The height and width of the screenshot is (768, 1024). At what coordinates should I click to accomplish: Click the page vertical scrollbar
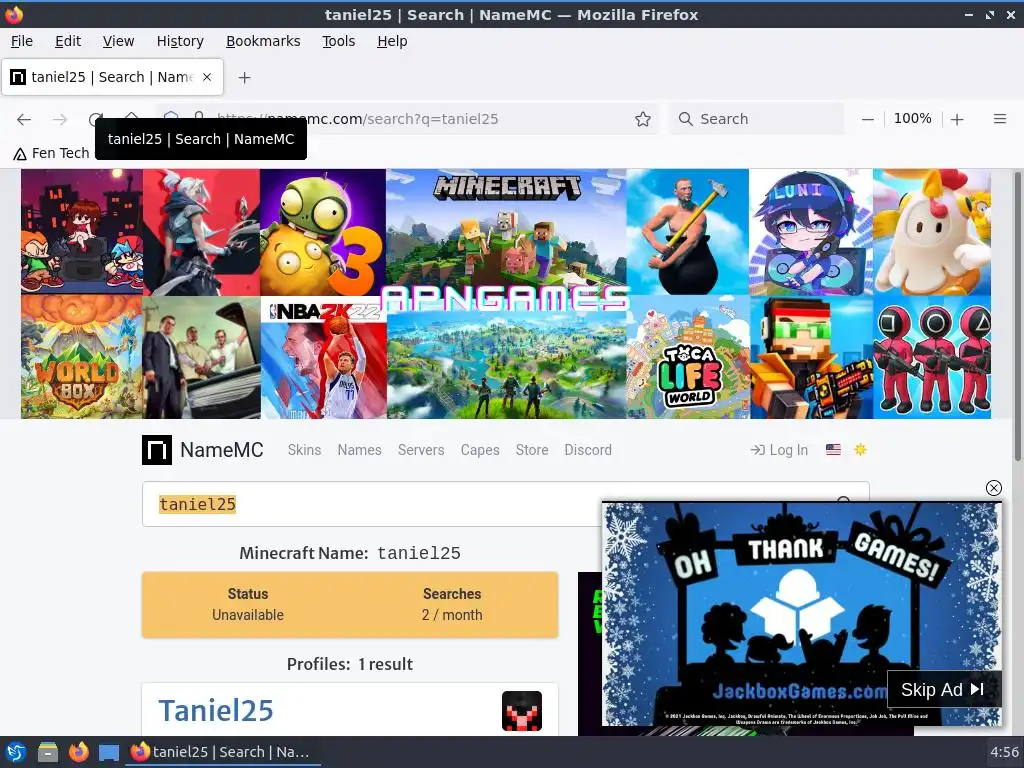(x=1017, y=317)
